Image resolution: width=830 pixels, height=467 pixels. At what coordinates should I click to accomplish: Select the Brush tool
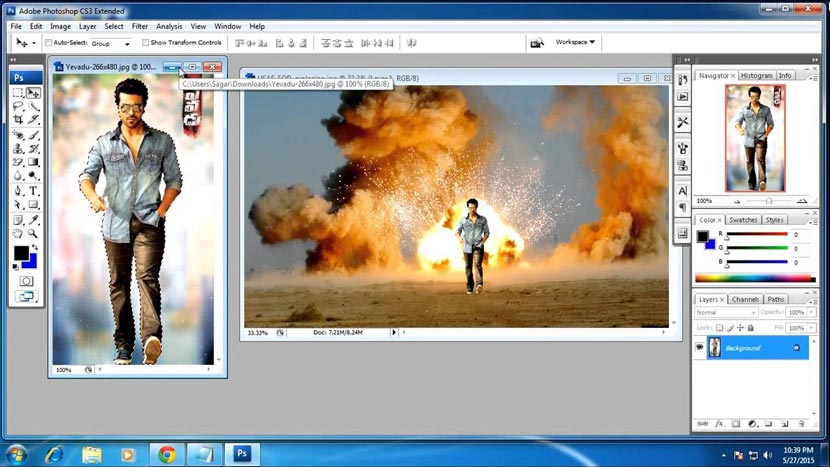coord(33,136)
